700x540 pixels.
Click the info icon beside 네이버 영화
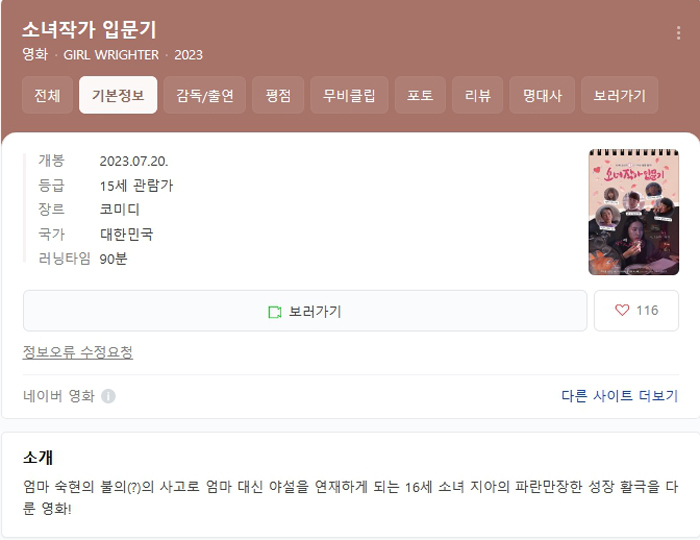click(x=108, y=396)
